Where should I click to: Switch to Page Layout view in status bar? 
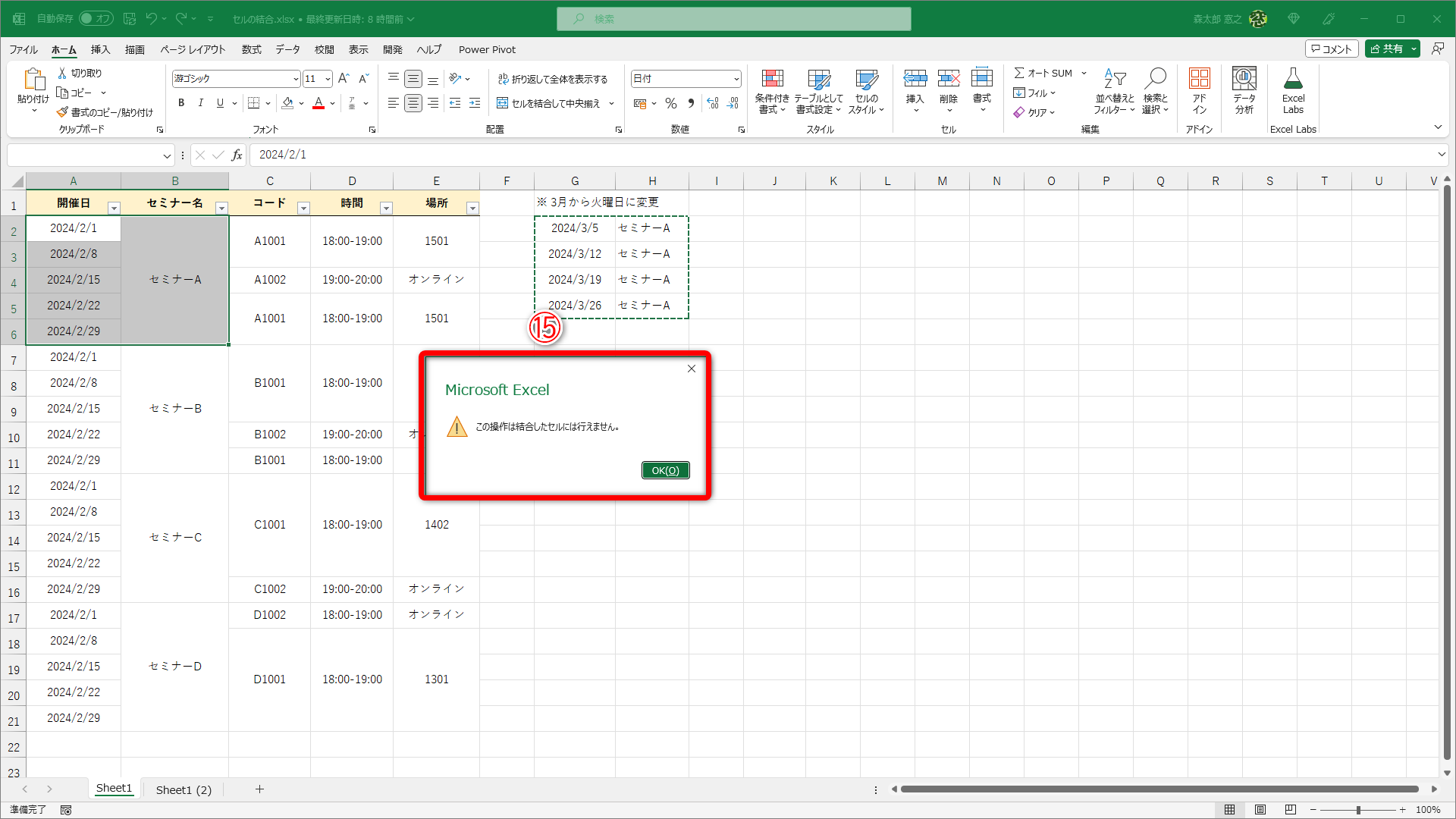click(x=1260, y=810)
